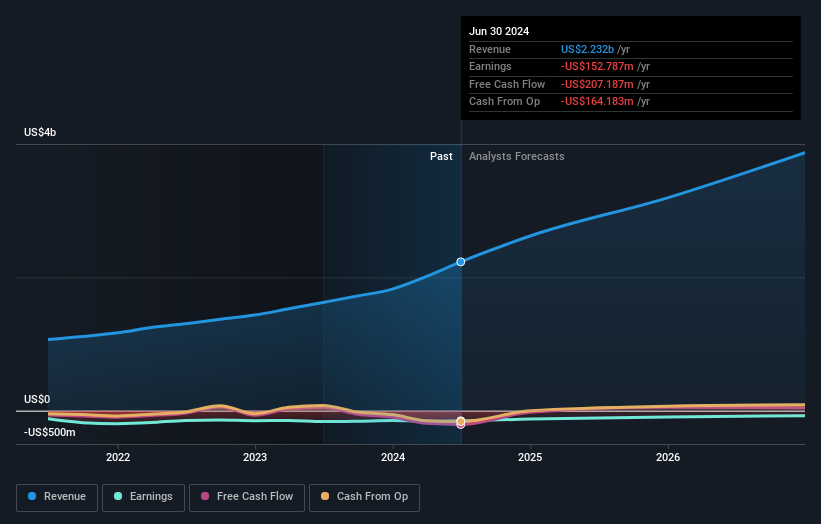
Task: Click the teal Earnings legend dot
Action: coord(118,496)
